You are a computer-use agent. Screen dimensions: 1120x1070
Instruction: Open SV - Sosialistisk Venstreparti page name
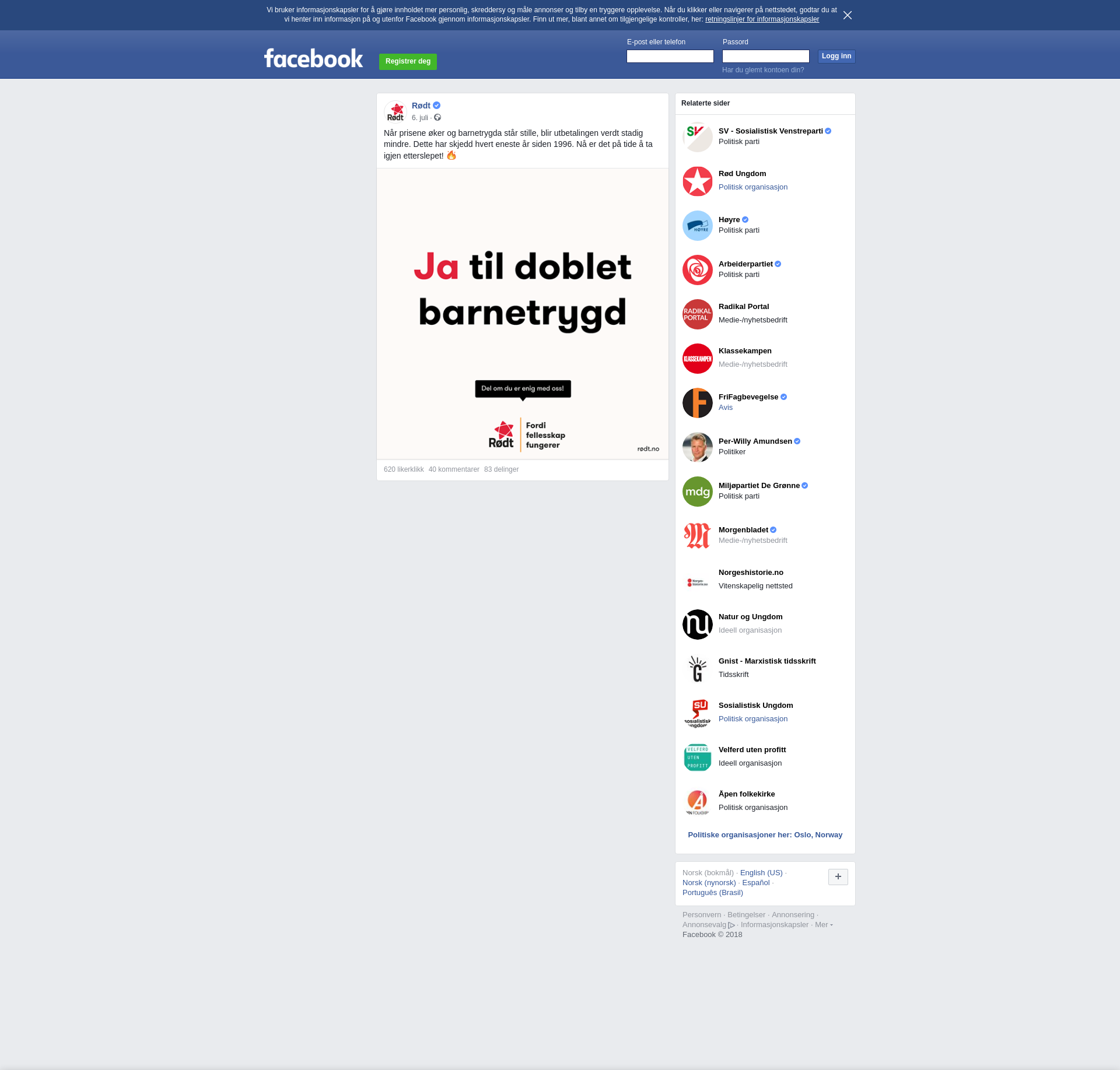tap(771, 131)
